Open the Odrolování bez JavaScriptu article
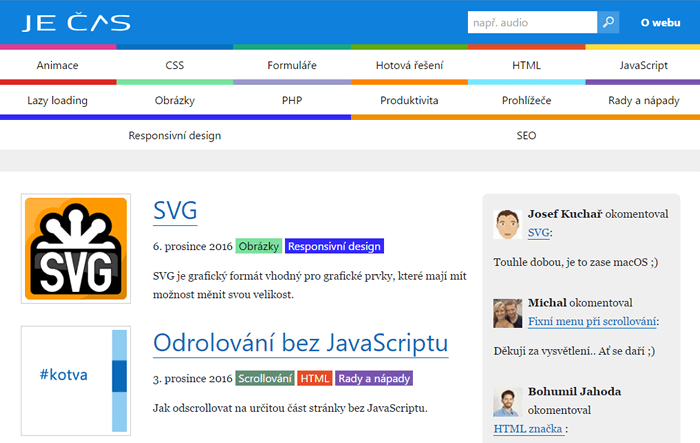This screenshot has height=443, width=700. [300, 343]
